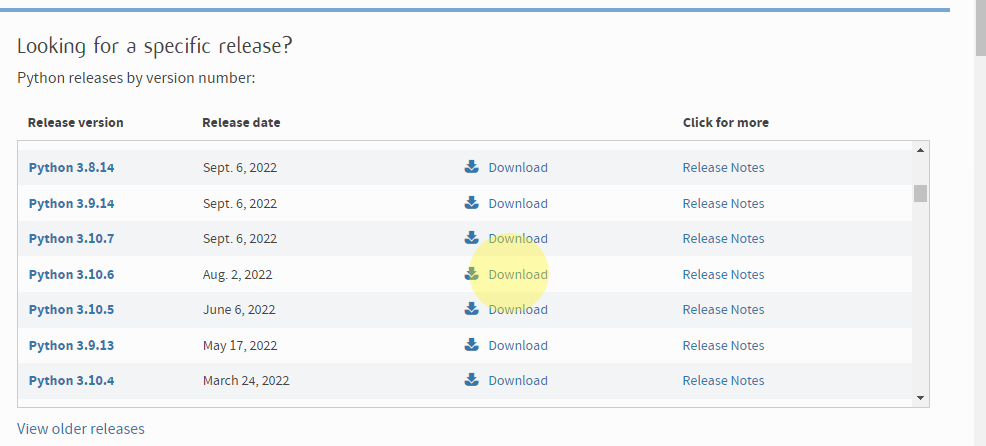The width and height of the screenshot is (986, 446).
Task: View Release Notes for Python 3.10.5
Action: click(724, 310)
